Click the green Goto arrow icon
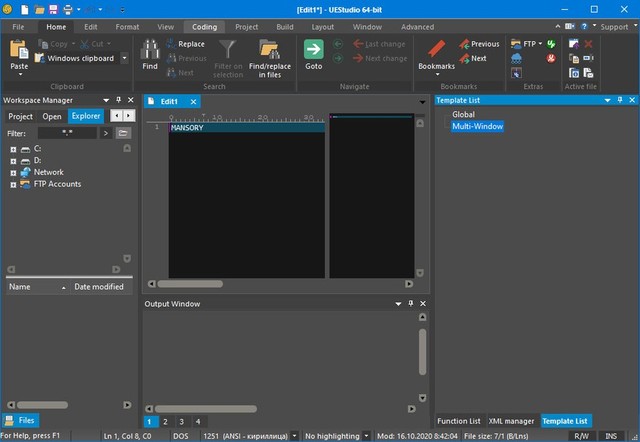The width and height of the screenshot is (640, 442). [x=313, y=49]
